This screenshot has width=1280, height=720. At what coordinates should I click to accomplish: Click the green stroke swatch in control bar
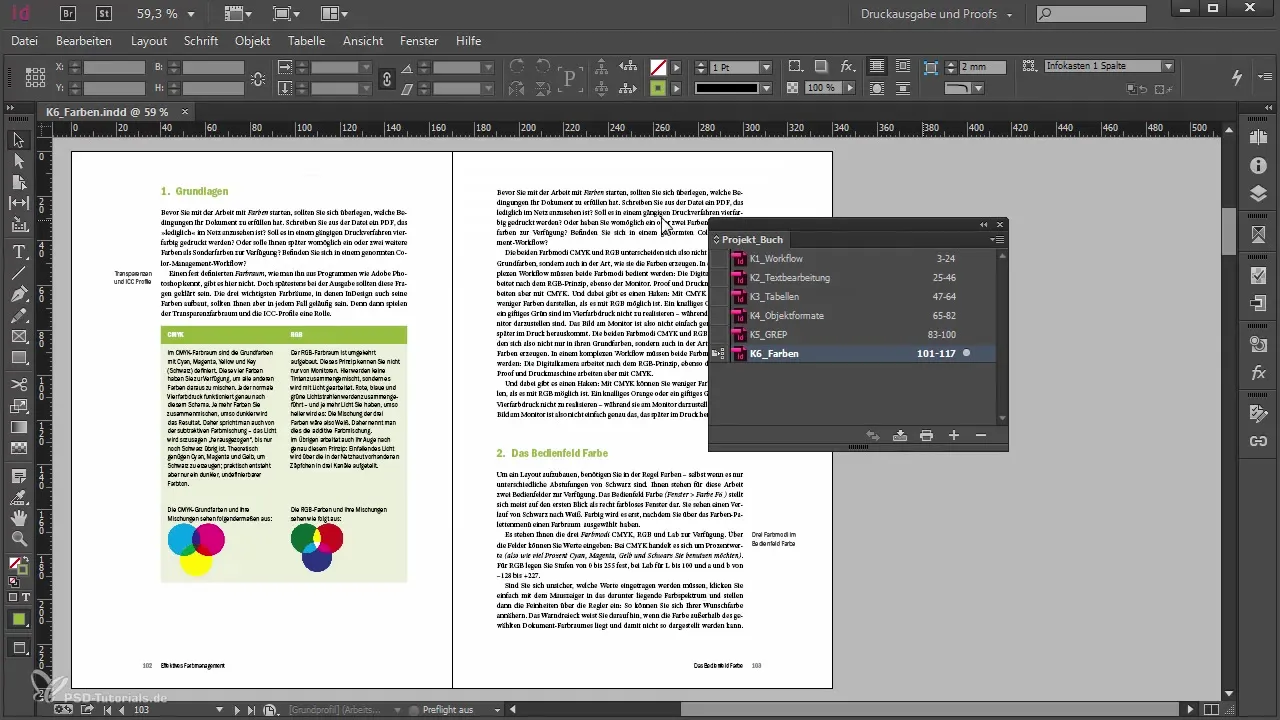coord(658,88)
